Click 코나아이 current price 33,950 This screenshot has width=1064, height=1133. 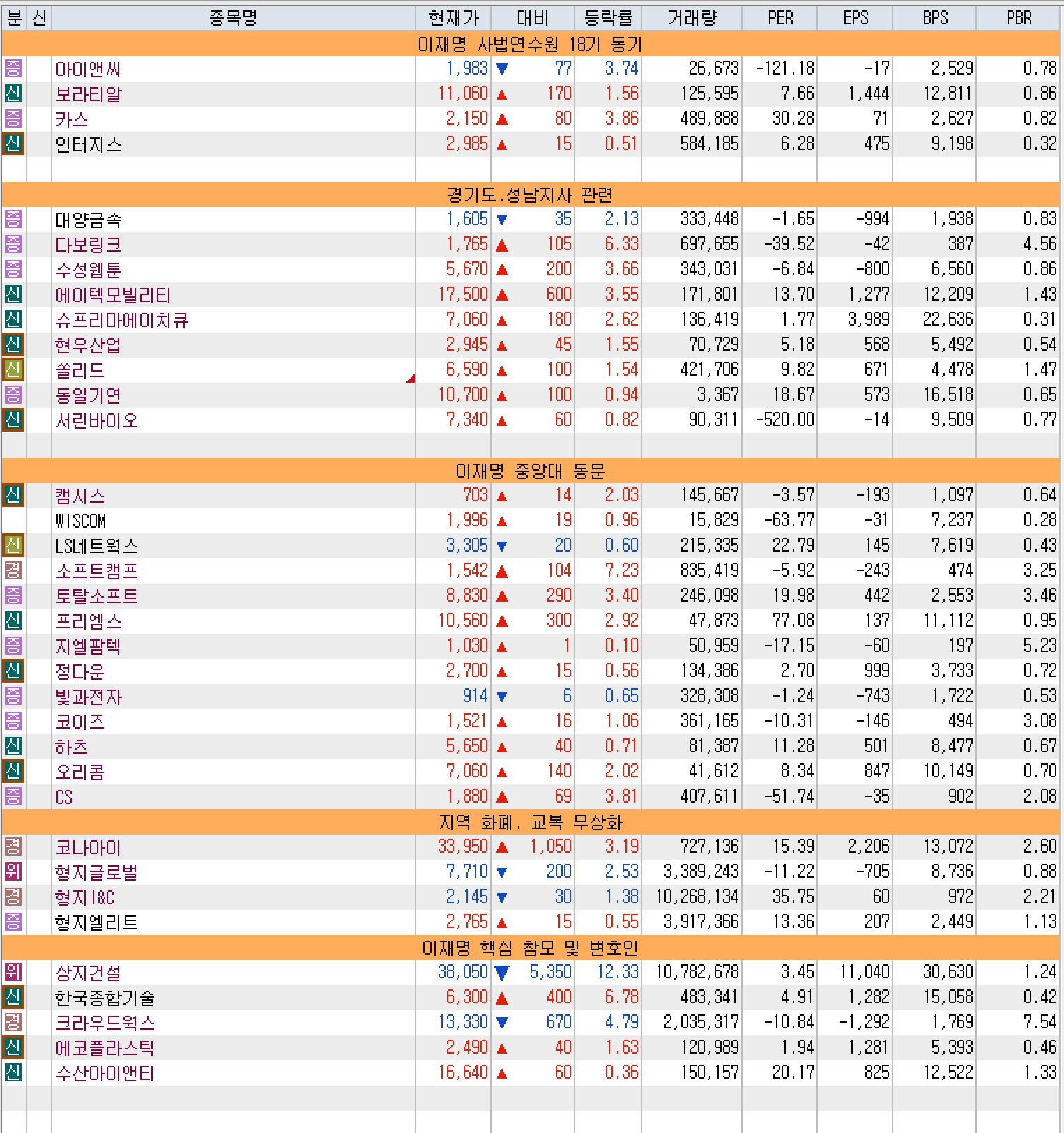[x=462, y=846]
